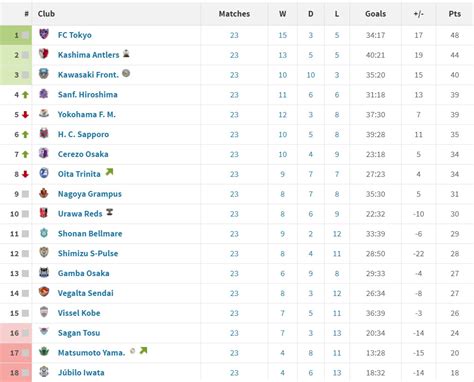Sort the table by the Pts column header
This screenshot has height=382, width=474.
tap(455, 14)
